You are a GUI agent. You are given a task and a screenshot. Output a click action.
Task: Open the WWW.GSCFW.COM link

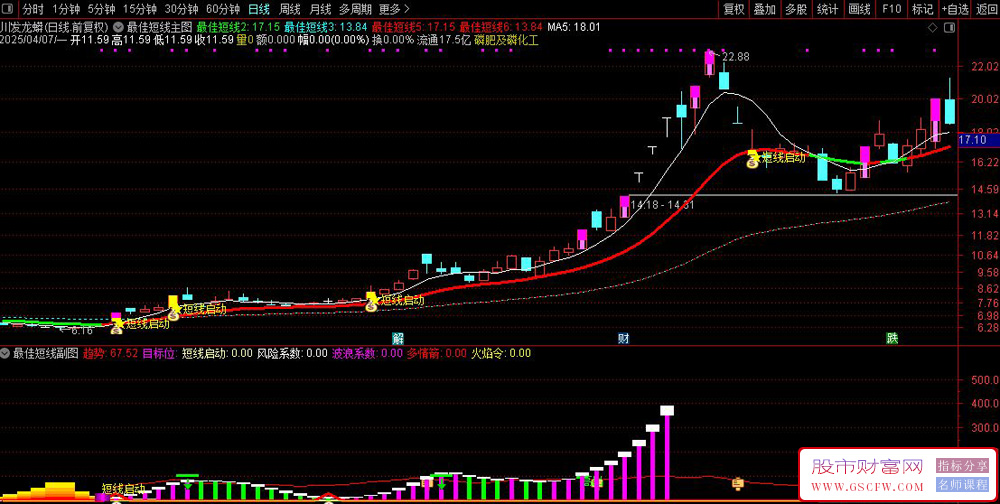click(867, 487)
